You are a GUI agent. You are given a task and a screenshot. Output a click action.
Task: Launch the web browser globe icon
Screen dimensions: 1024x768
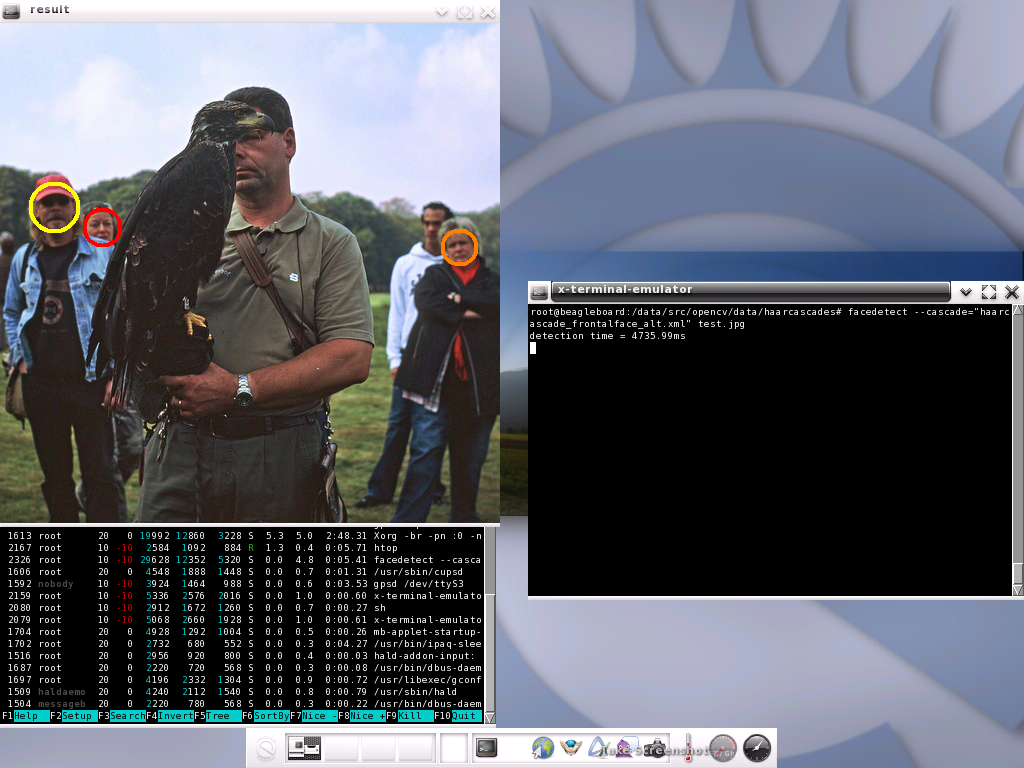point(542,748)
